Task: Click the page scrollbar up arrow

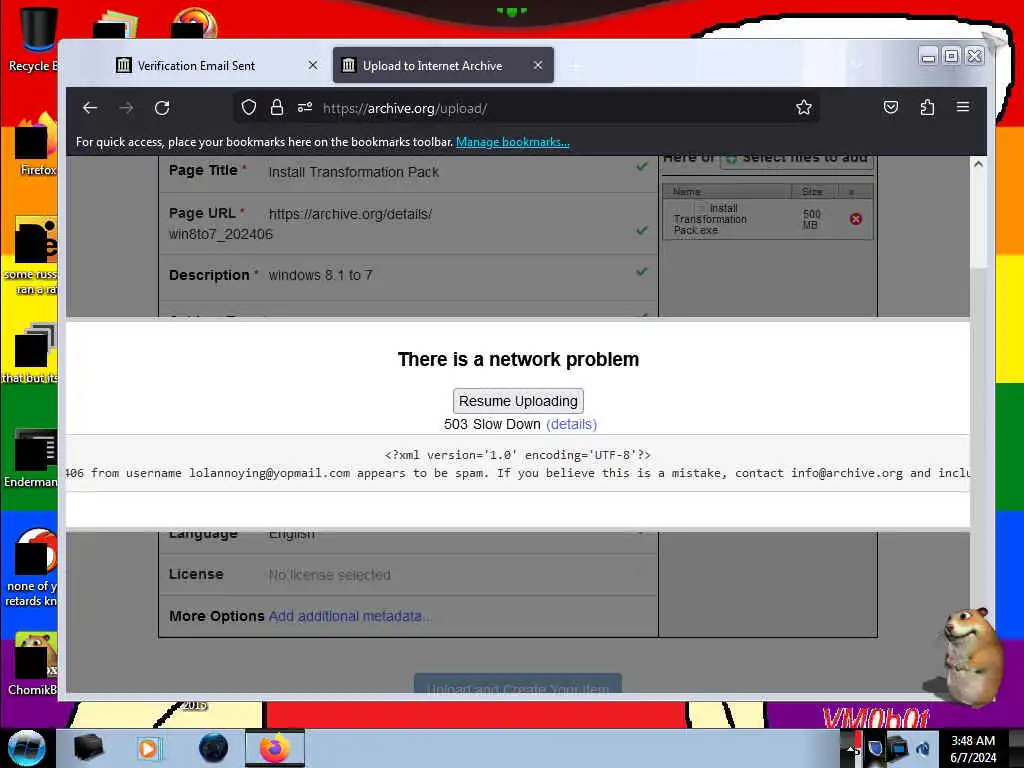Action: (x=978, y=165)
